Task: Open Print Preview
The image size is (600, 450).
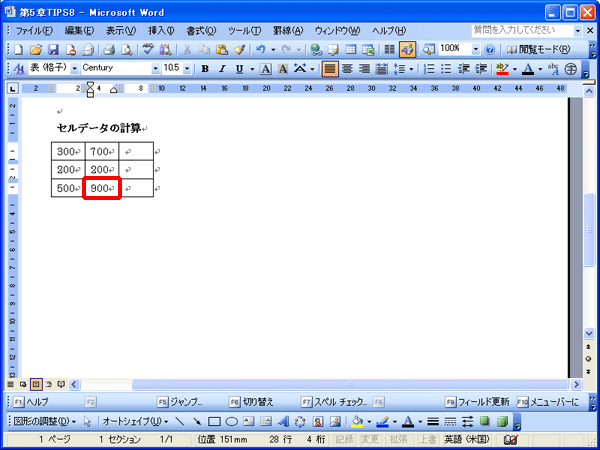Action: 126,49
